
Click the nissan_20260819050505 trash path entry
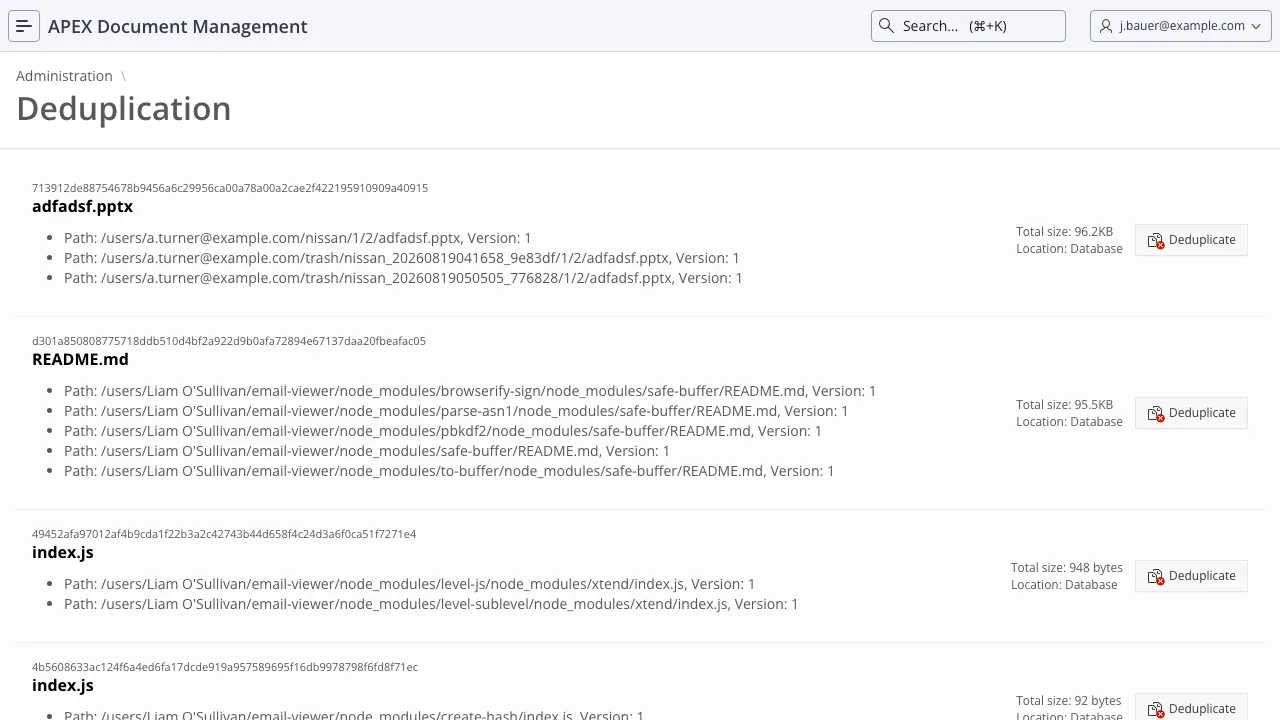click(x=403, y=278)
